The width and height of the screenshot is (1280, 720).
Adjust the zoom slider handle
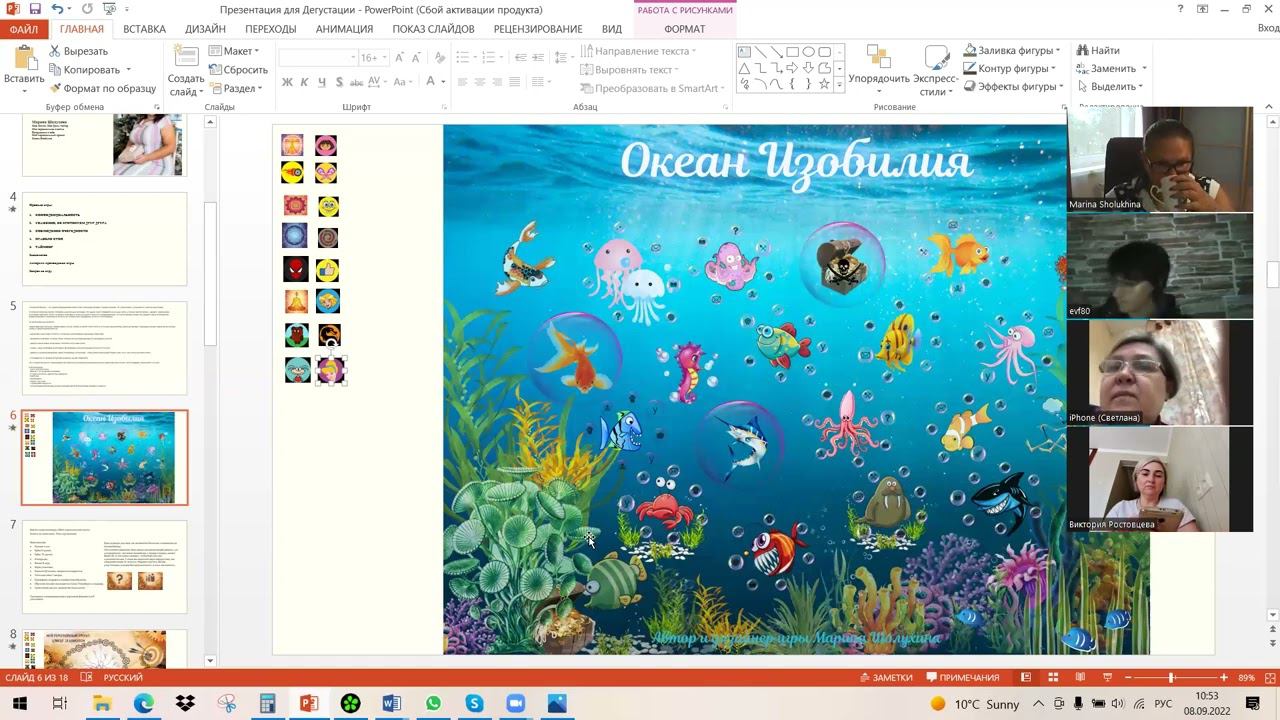point(1171,677)
